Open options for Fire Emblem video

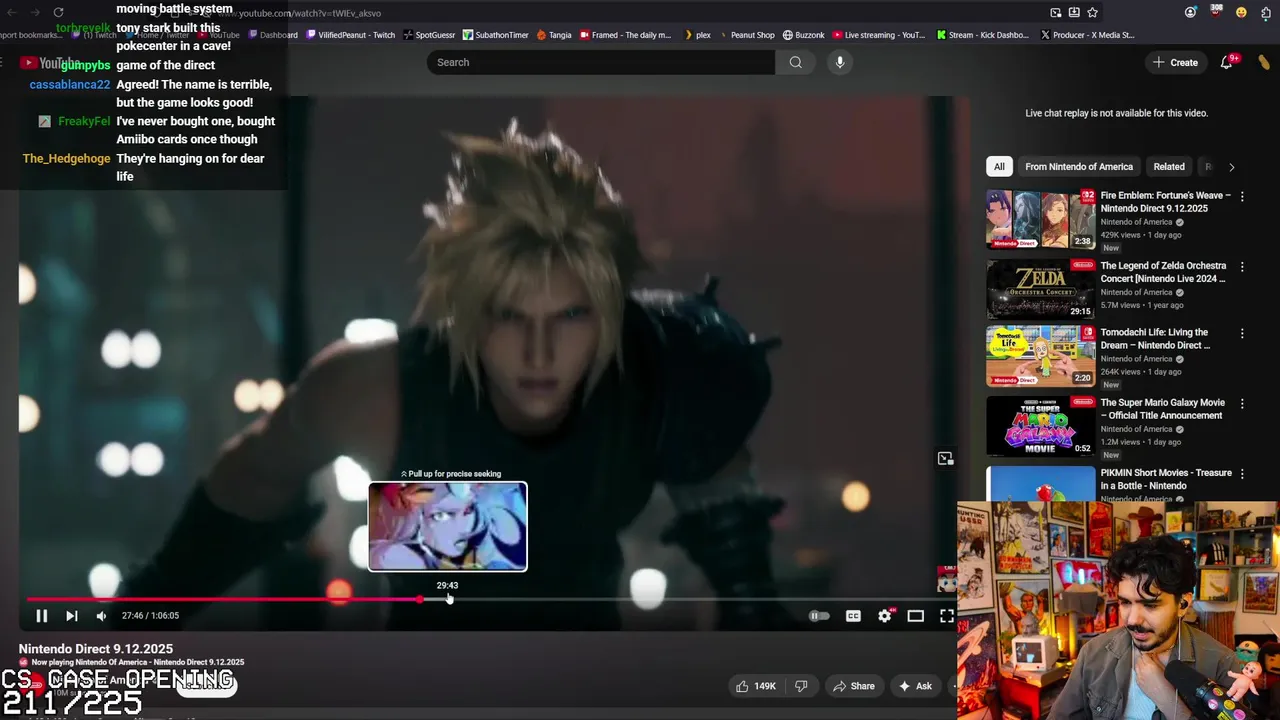[x=1242, y=197]
